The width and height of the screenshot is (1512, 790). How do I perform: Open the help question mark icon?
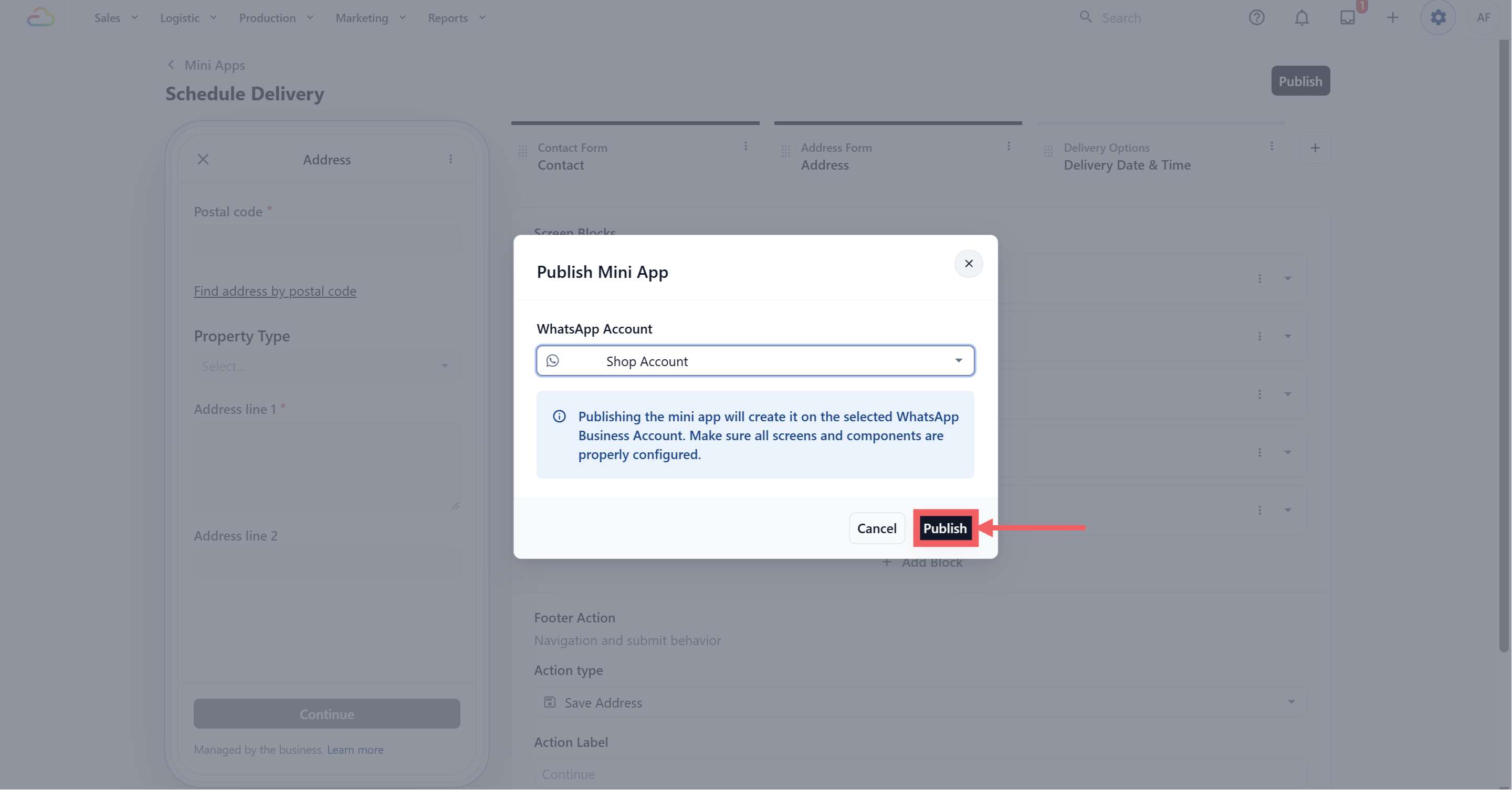pyautogui.click(x=1257, y=18)
